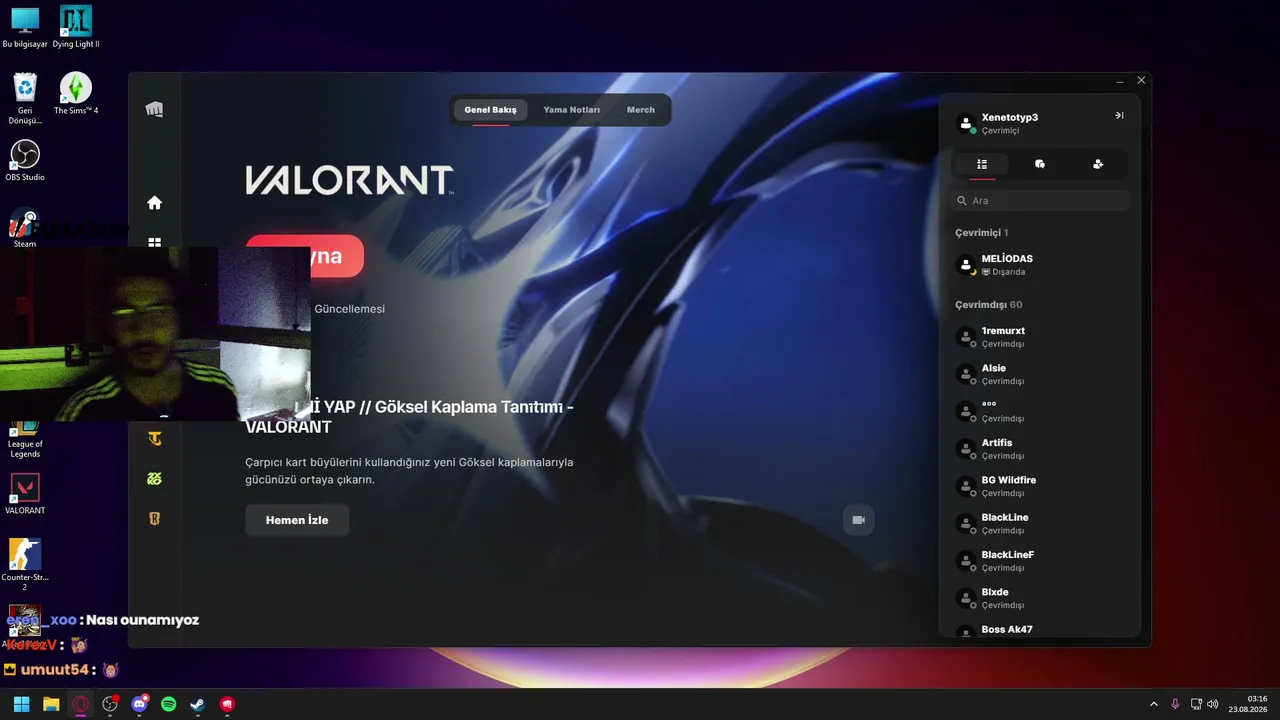Select the OBS Studio desktop shortcut

pyautogui.click(x=25, y=160)
